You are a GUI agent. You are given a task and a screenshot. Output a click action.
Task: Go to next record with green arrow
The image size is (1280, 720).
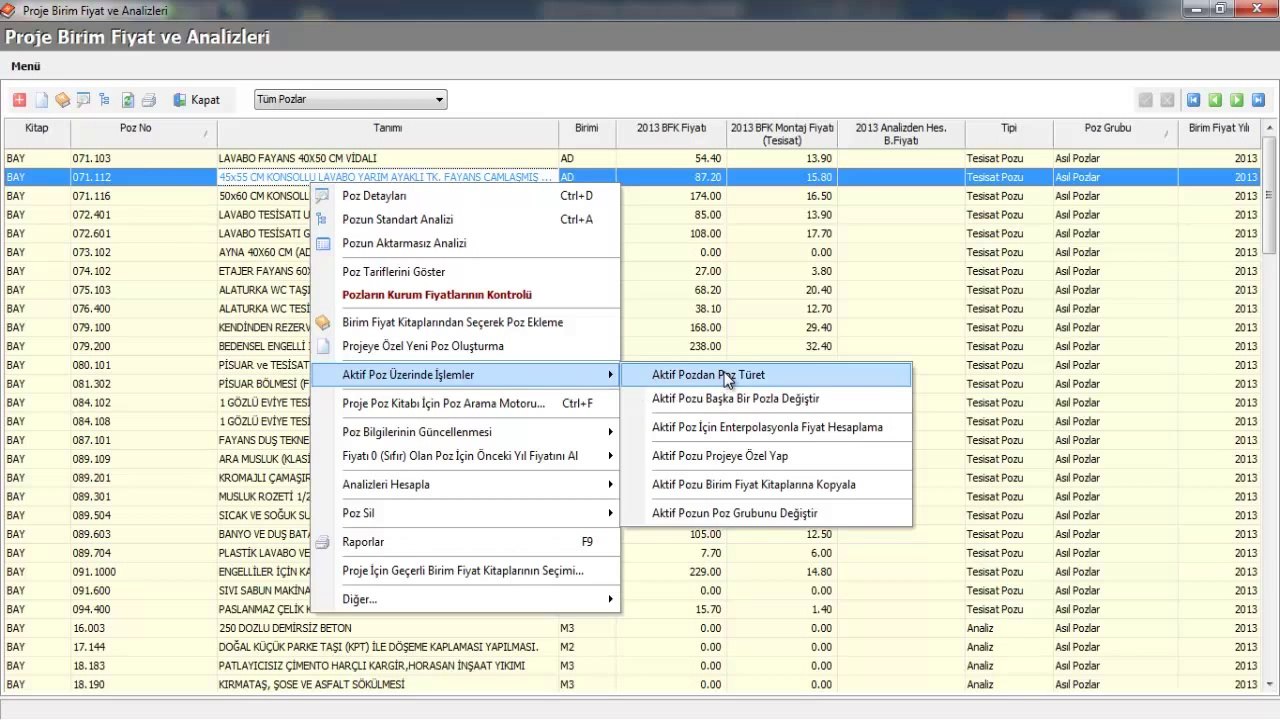[x=1237, y=100]
